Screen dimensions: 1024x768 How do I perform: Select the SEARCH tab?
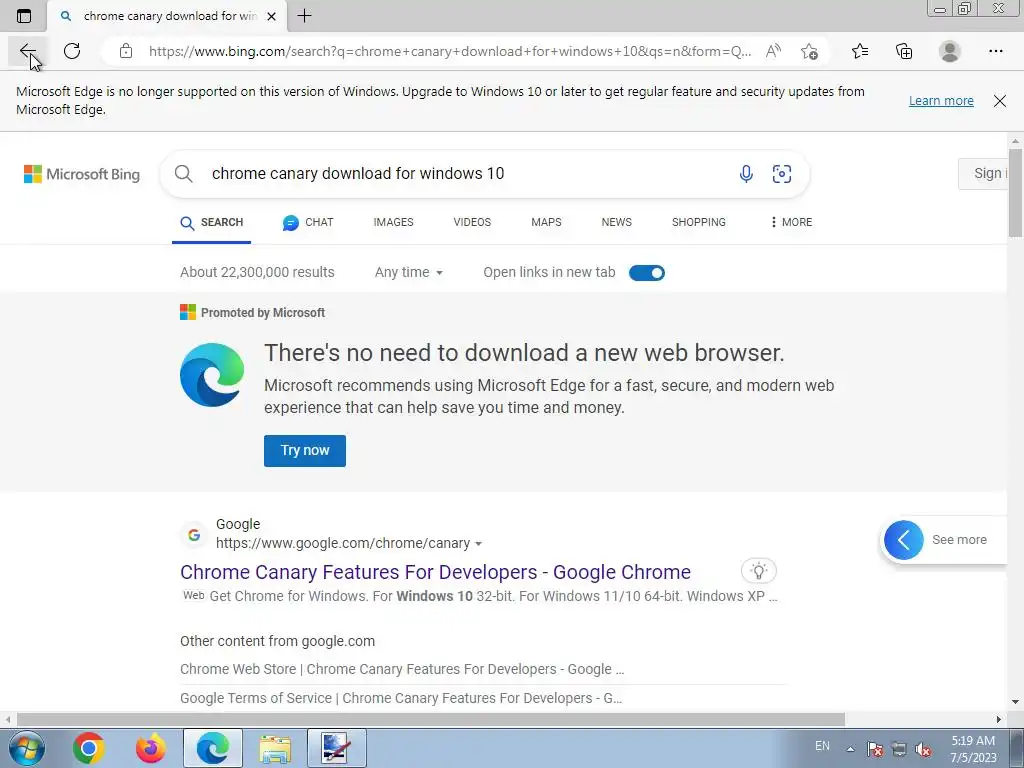pos(212,223)
